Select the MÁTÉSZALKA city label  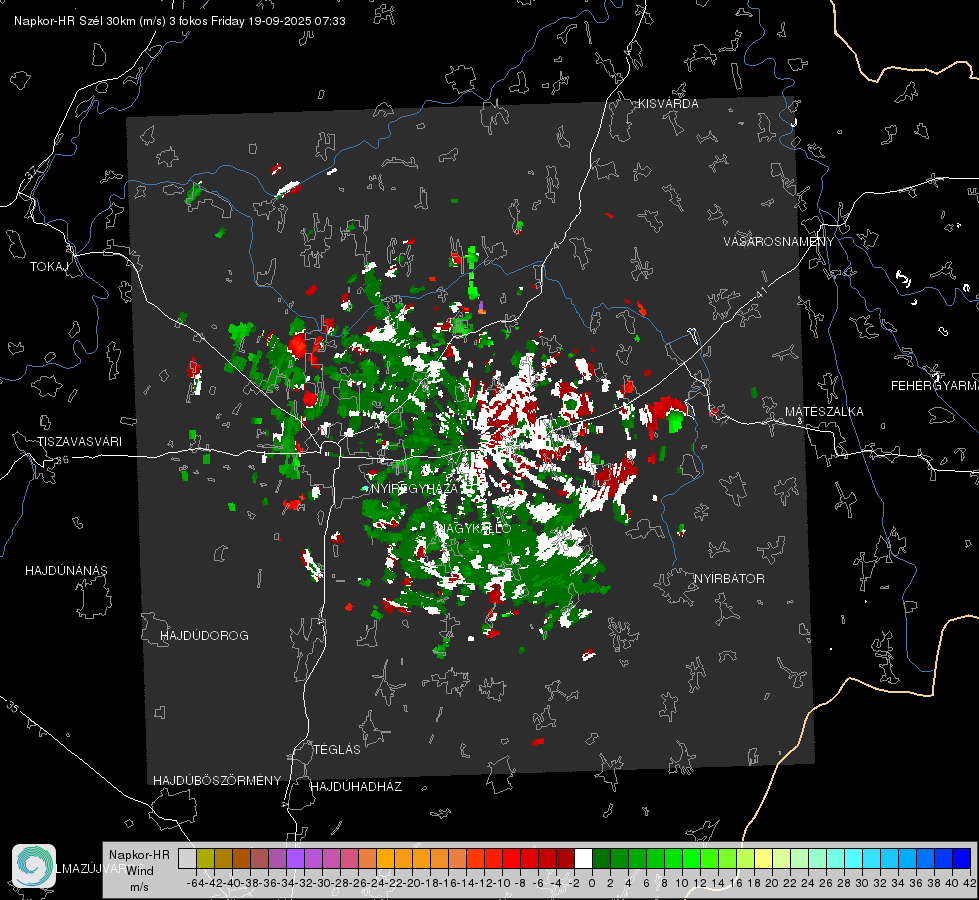(x=824, y=412)
